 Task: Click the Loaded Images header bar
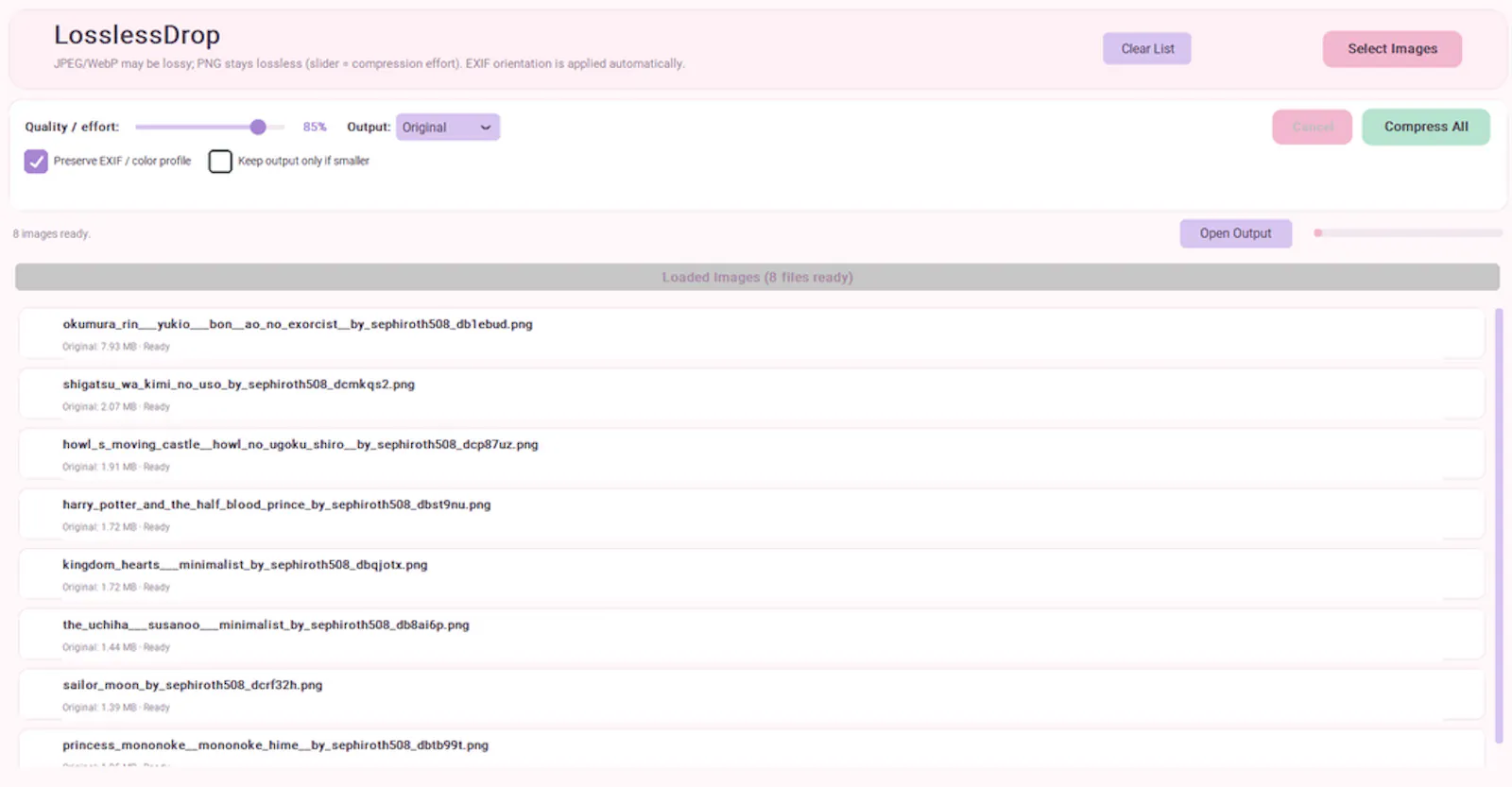click(x=757, y=277)
